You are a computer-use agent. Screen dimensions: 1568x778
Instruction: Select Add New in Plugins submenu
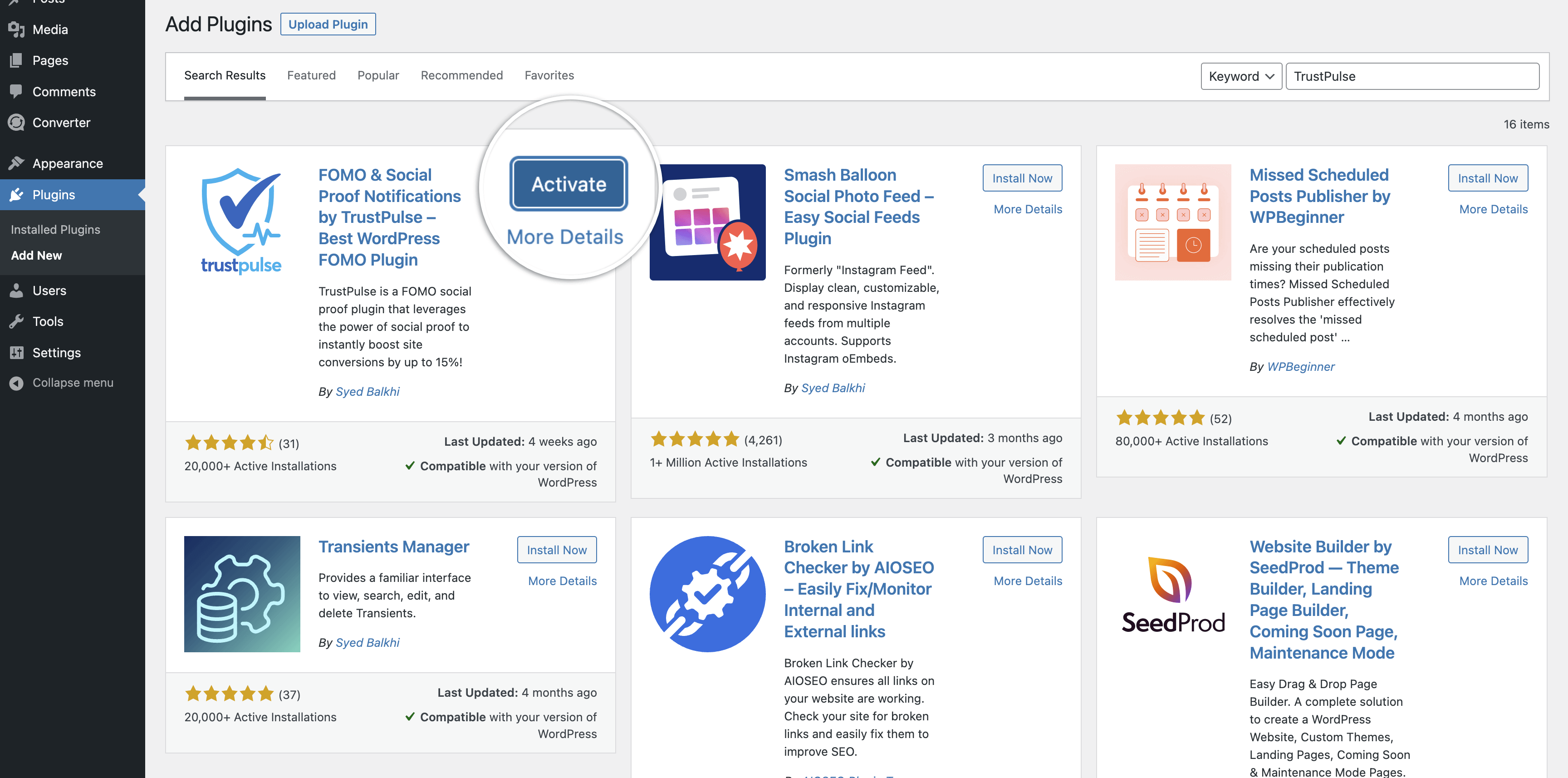(36, 256)
